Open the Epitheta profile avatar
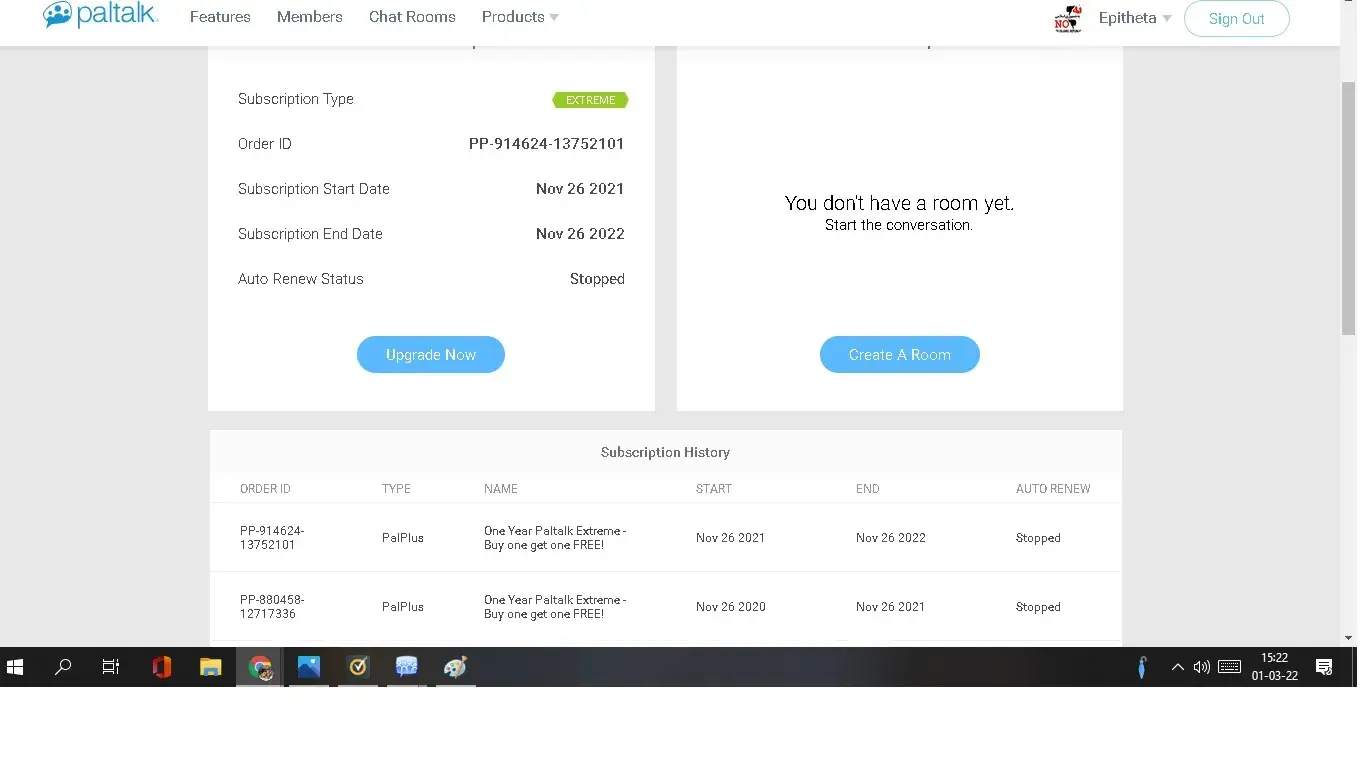Screen dimensions: 1366x768 tap(1068, 18)
